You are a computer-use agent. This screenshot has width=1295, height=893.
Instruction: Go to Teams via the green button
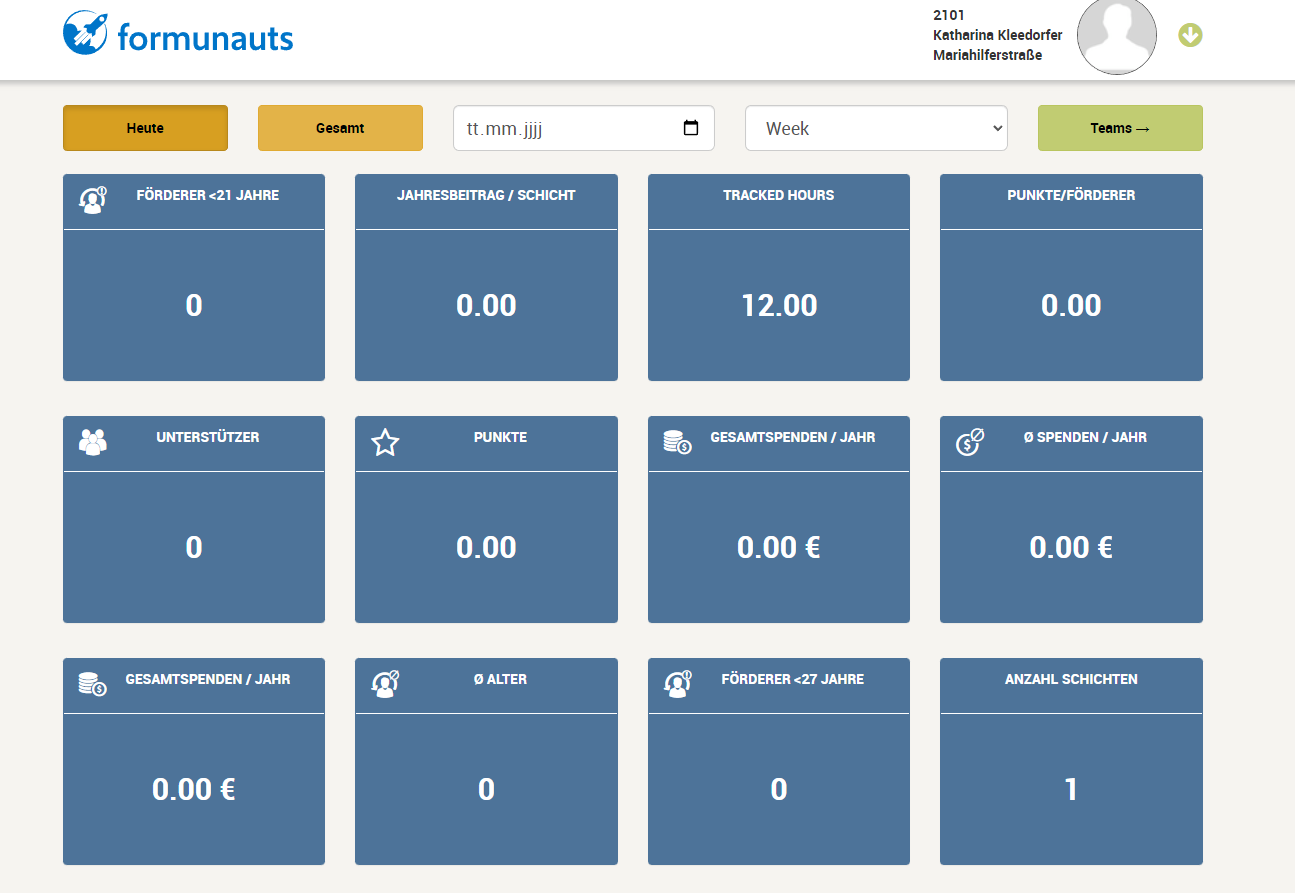click(1120, 128)
